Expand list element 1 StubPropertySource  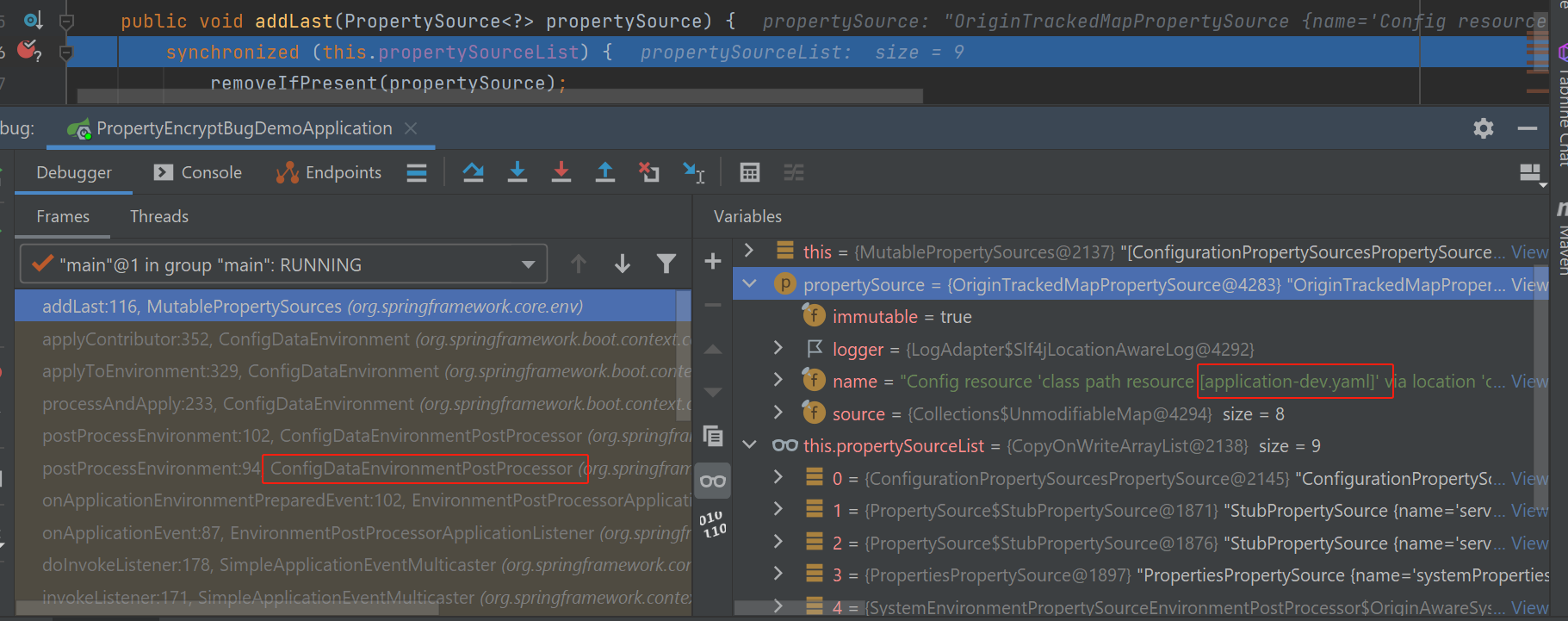pos(778,509)
